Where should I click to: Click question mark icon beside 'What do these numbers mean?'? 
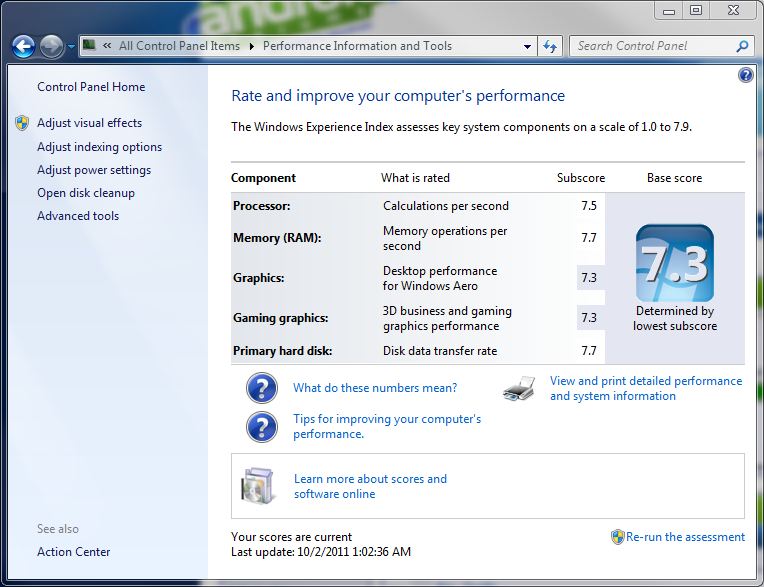click(261, 388)
